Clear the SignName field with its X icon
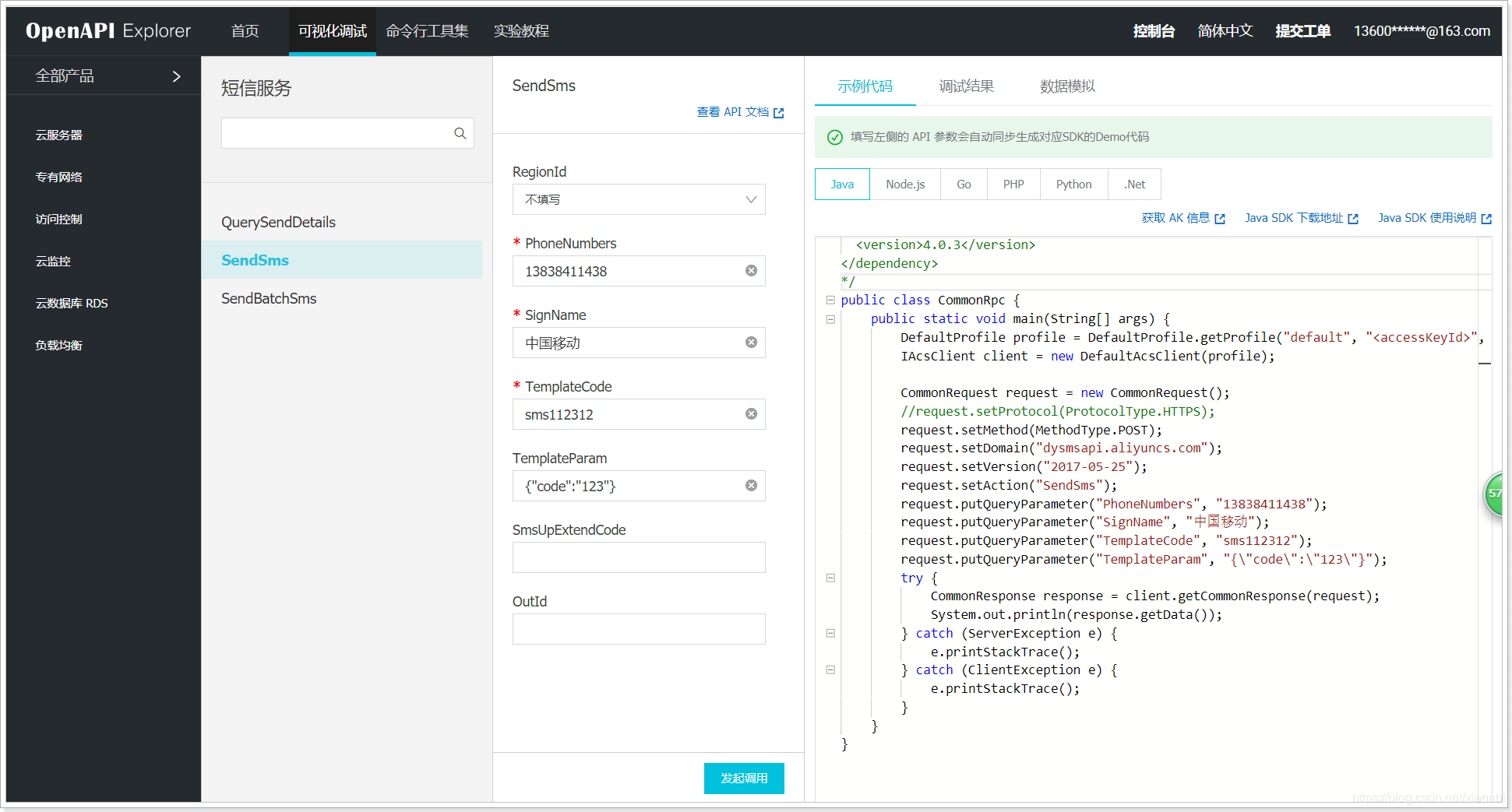Image resolution: width=1512 pixels, height=812 pixels. [x=751, y=343]
